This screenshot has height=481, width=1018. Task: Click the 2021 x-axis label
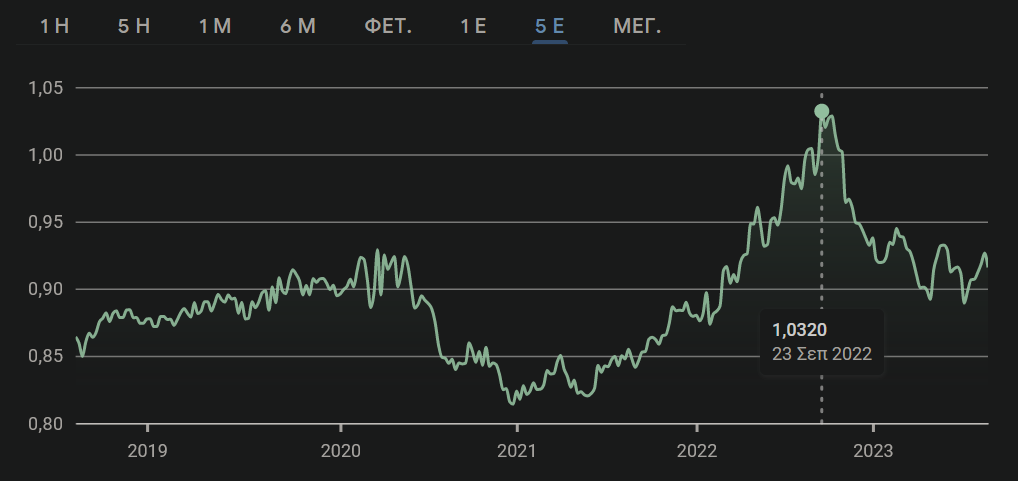[x=517, y=451]
